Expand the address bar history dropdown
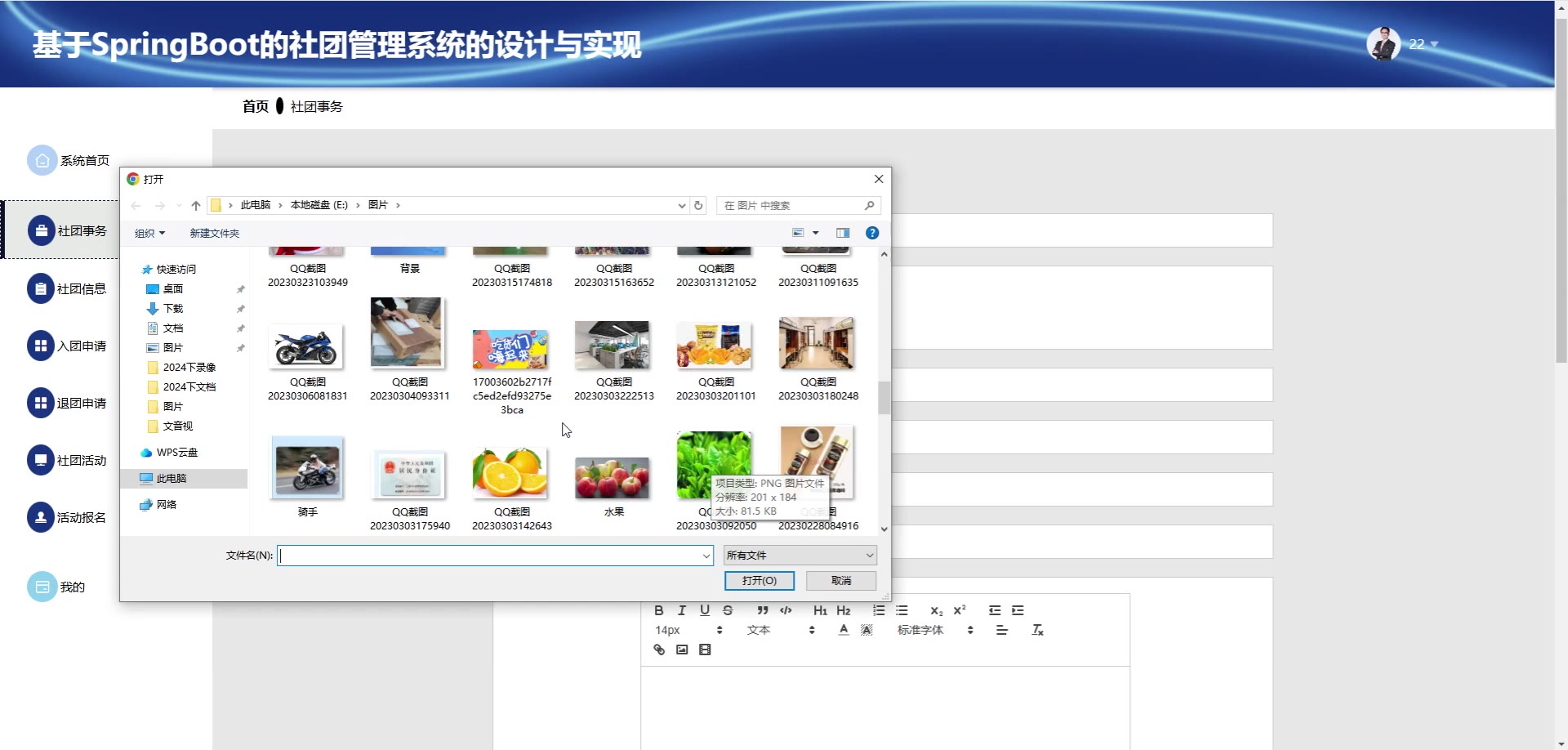The width and height of the screenshot is (1568, 750). [682, 206]
